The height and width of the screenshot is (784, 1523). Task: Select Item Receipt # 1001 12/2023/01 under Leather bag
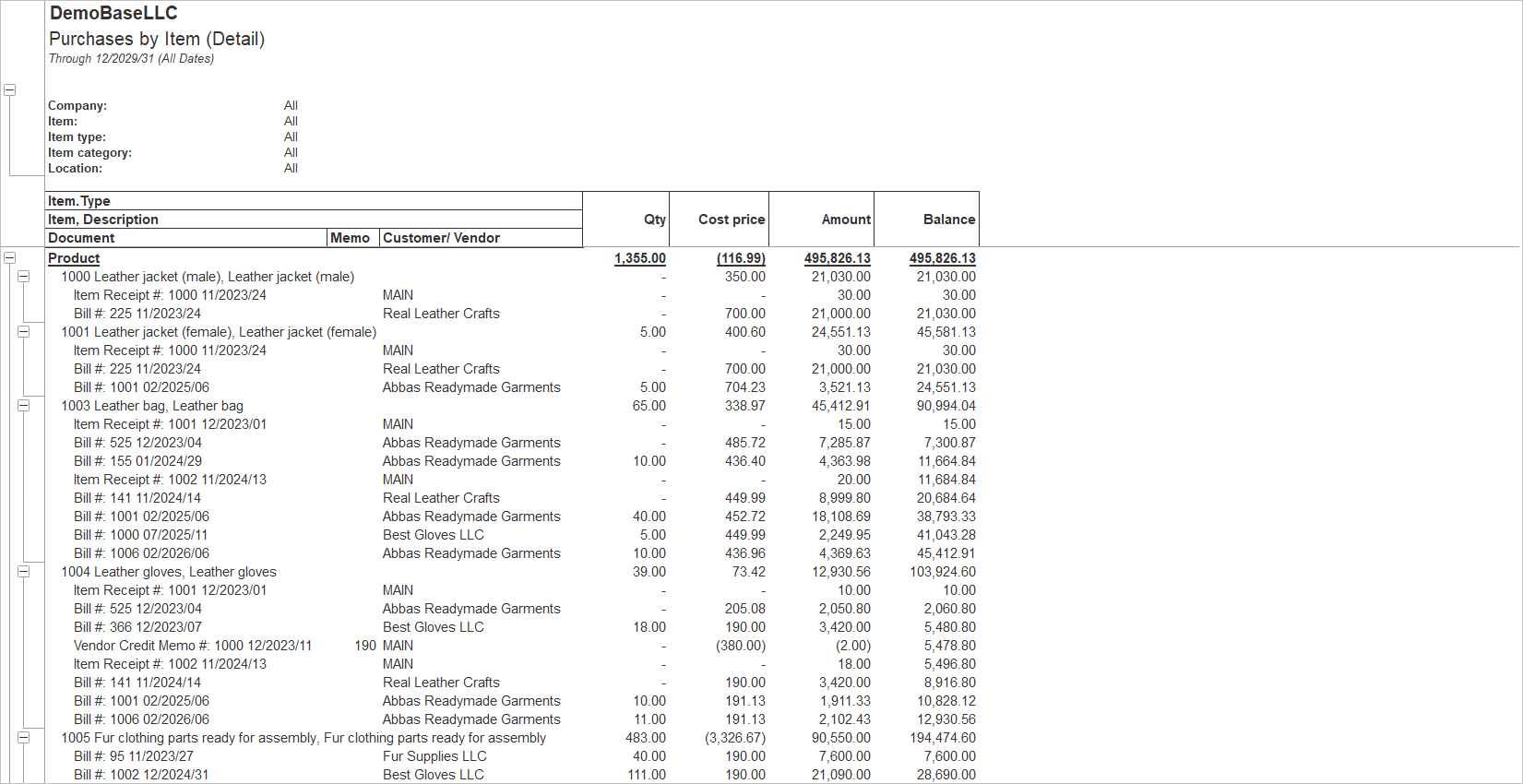(170, 424)
